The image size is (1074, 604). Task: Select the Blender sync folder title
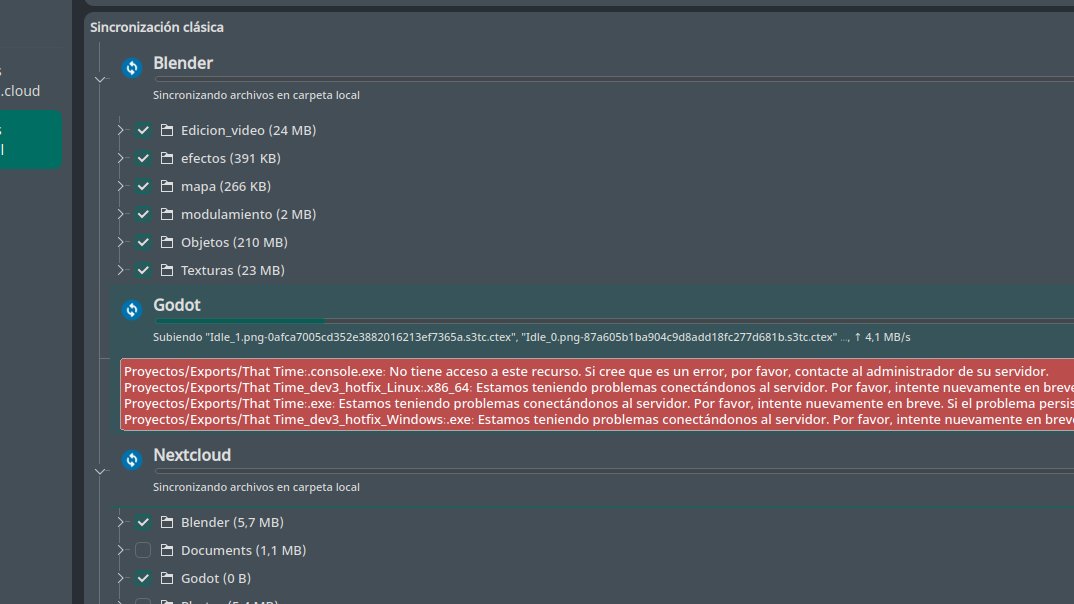pos(183,63)
